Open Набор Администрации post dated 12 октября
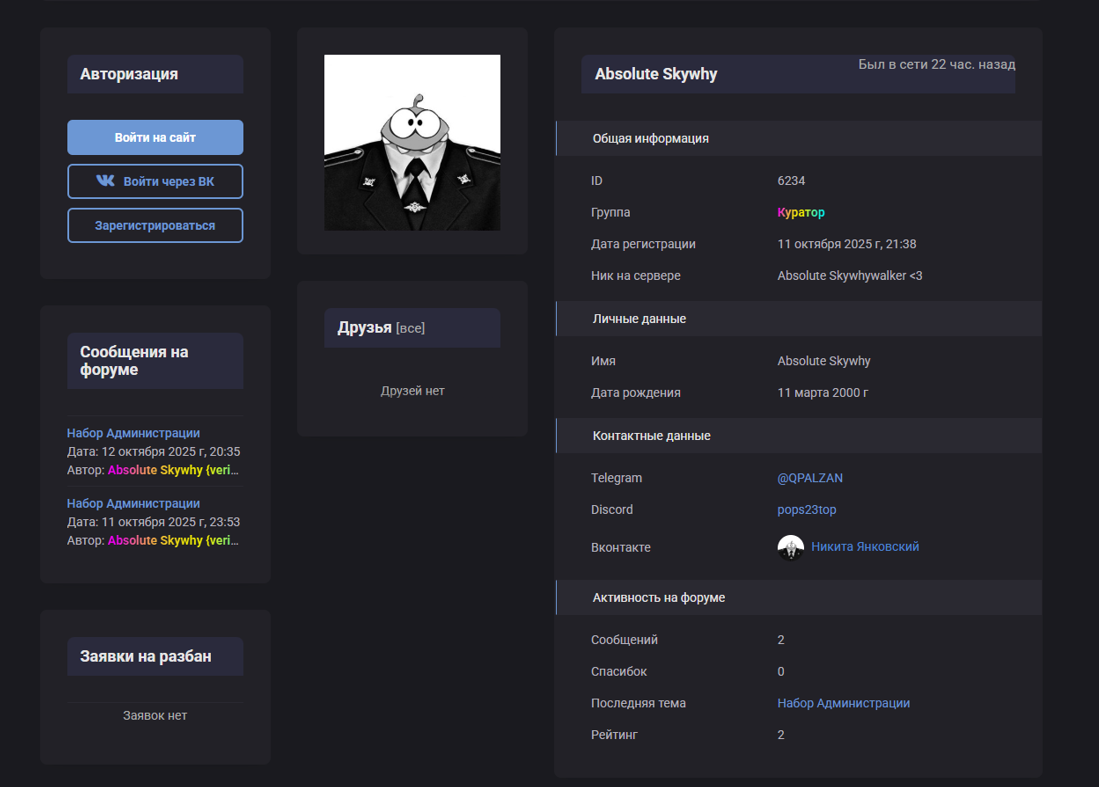This screenshot has width=1099, height=787. [133, 433]
